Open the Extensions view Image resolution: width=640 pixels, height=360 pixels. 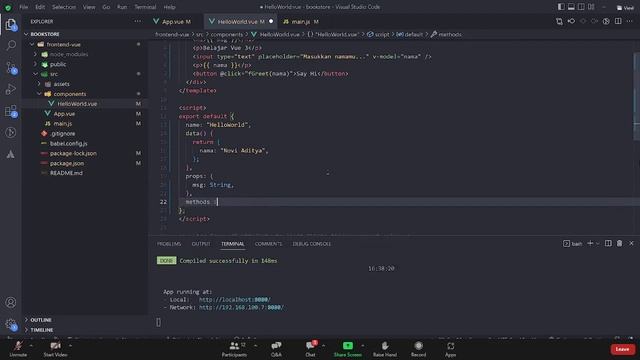pyautogui.click(x=11, y=111)
